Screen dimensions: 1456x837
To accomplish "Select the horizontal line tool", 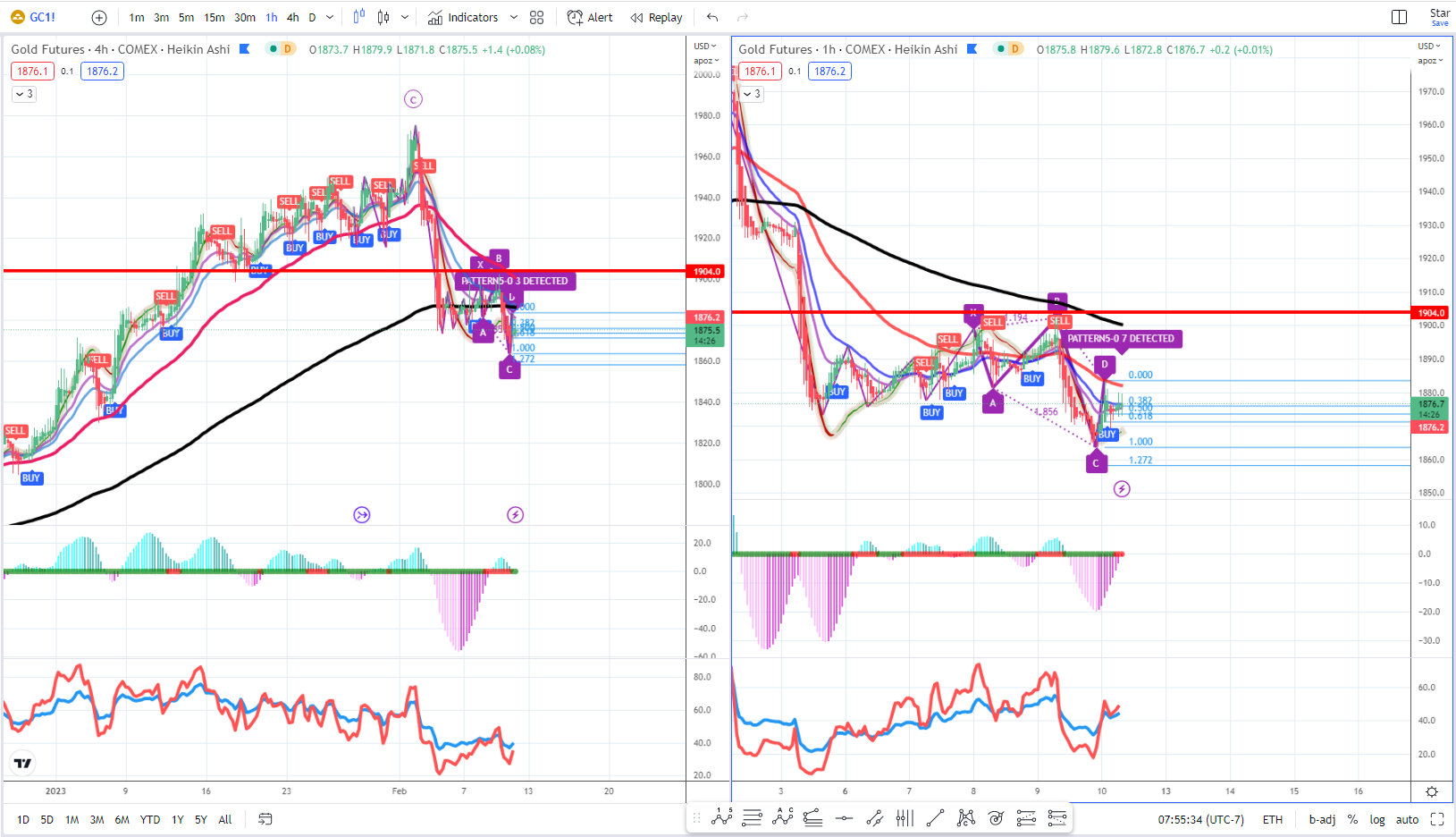I will click(x=844, y=817).
